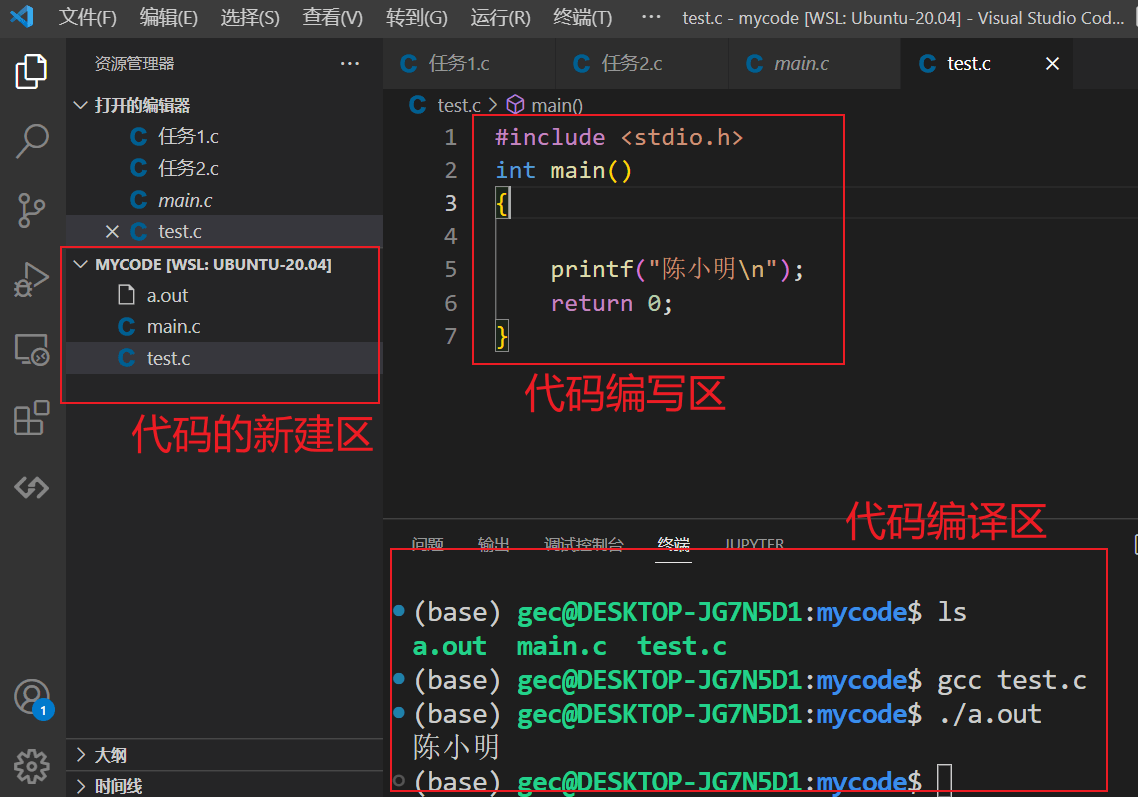1138x797 pixels.
Task: Click the terminal input cursor at last prompt
Action: click(x=944, y=781)
